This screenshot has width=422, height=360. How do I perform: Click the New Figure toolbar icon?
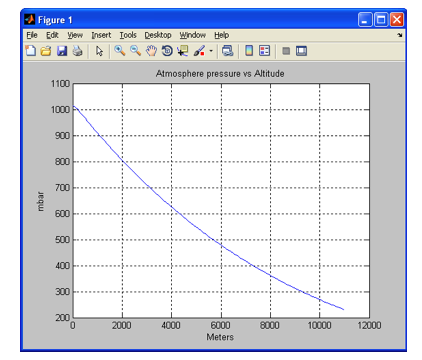(31, 51)
